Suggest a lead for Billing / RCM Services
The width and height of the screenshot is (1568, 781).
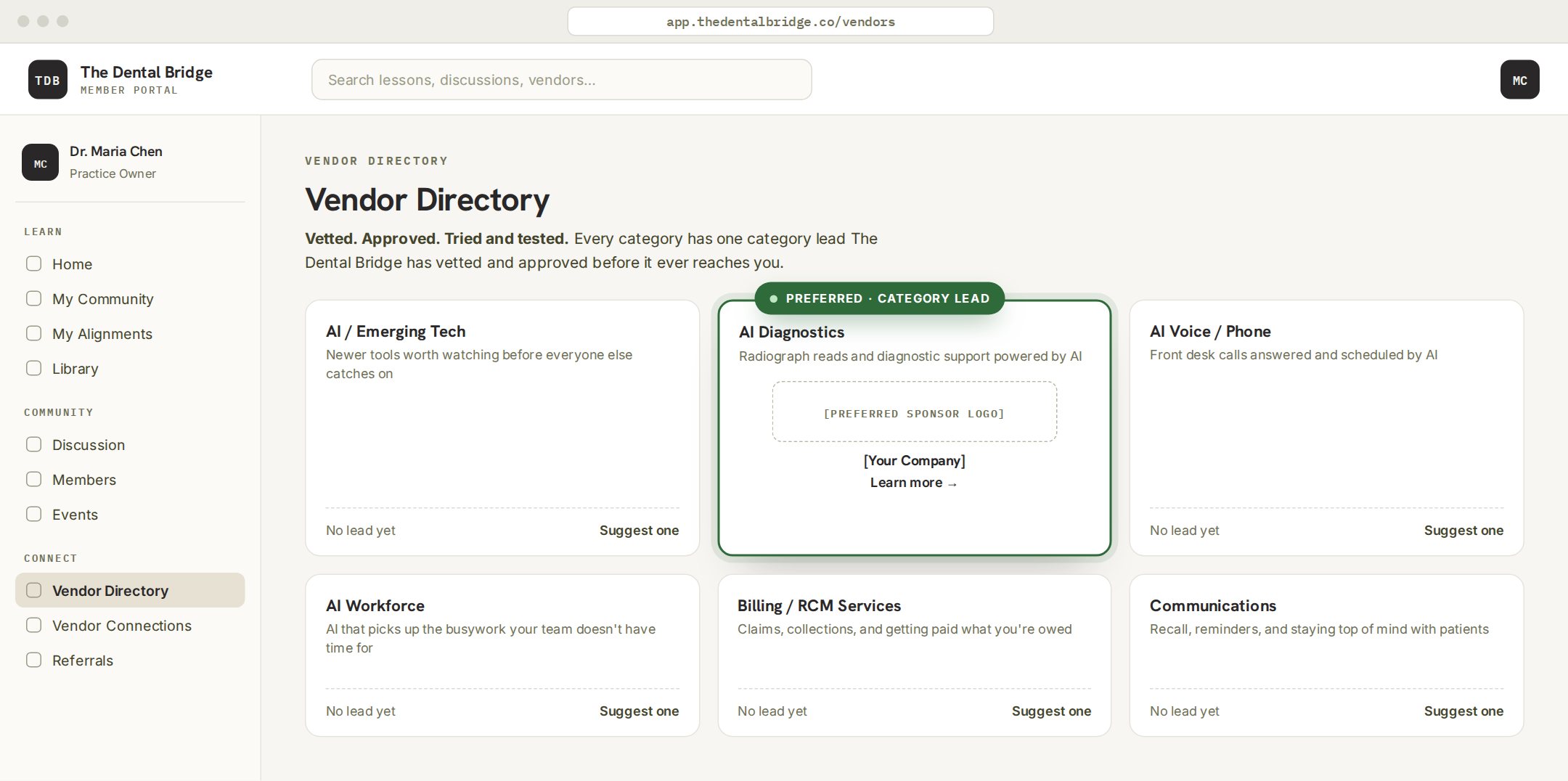pyautogui.click(x=1051, y=711)
